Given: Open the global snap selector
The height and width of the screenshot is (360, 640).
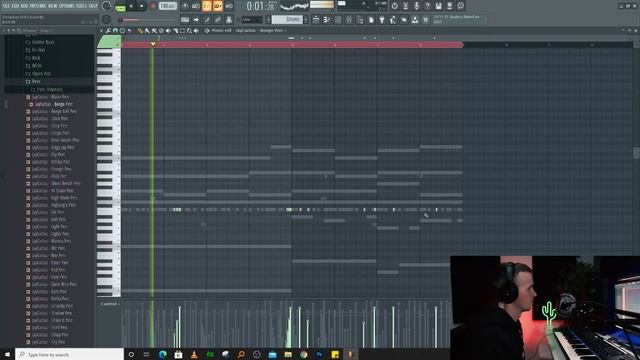Looking at the screenshot, I should pyautogui.click(x=252, y=20).
